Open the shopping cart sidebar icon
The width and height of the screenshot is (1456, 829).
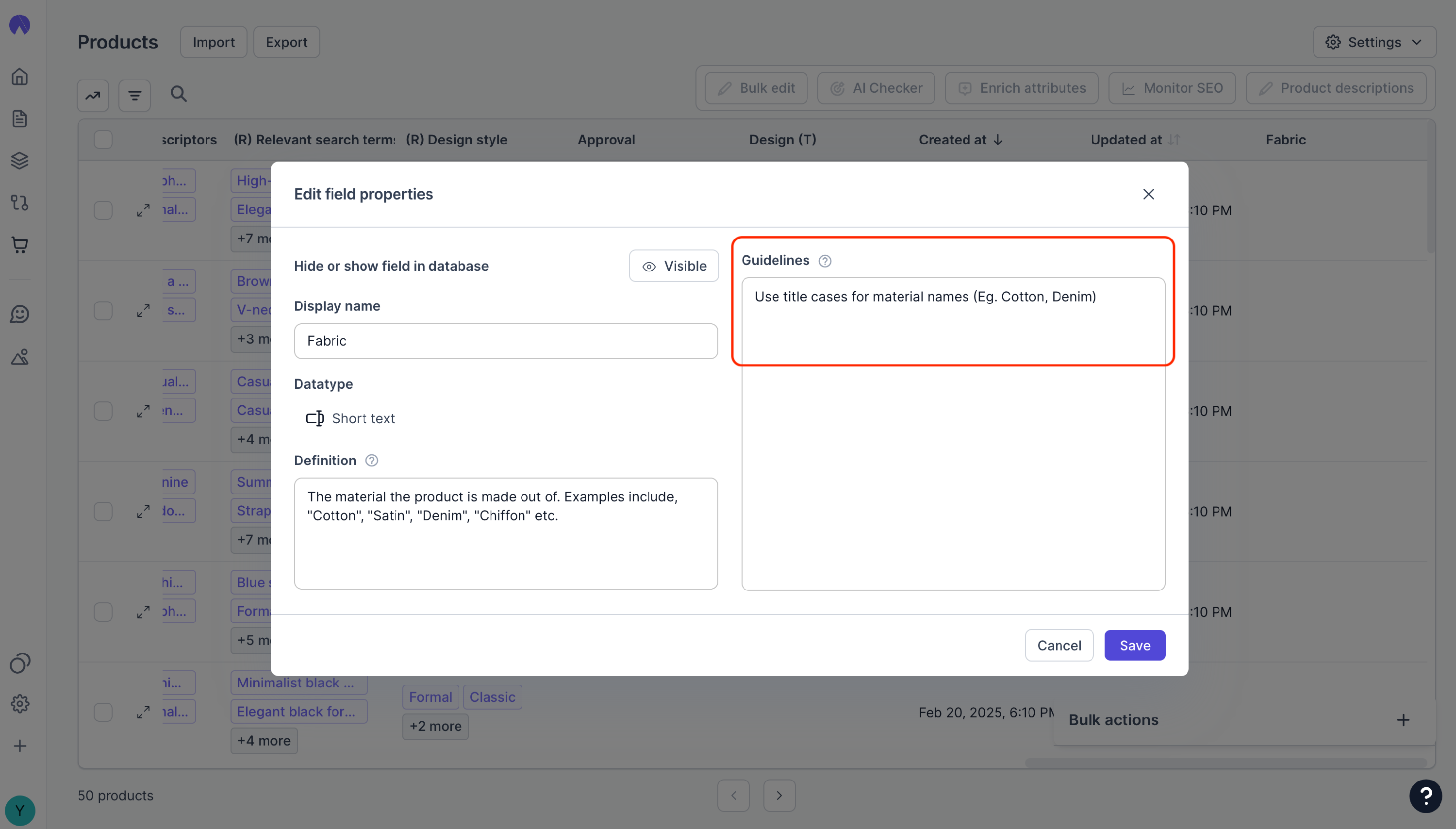point(20,245)
